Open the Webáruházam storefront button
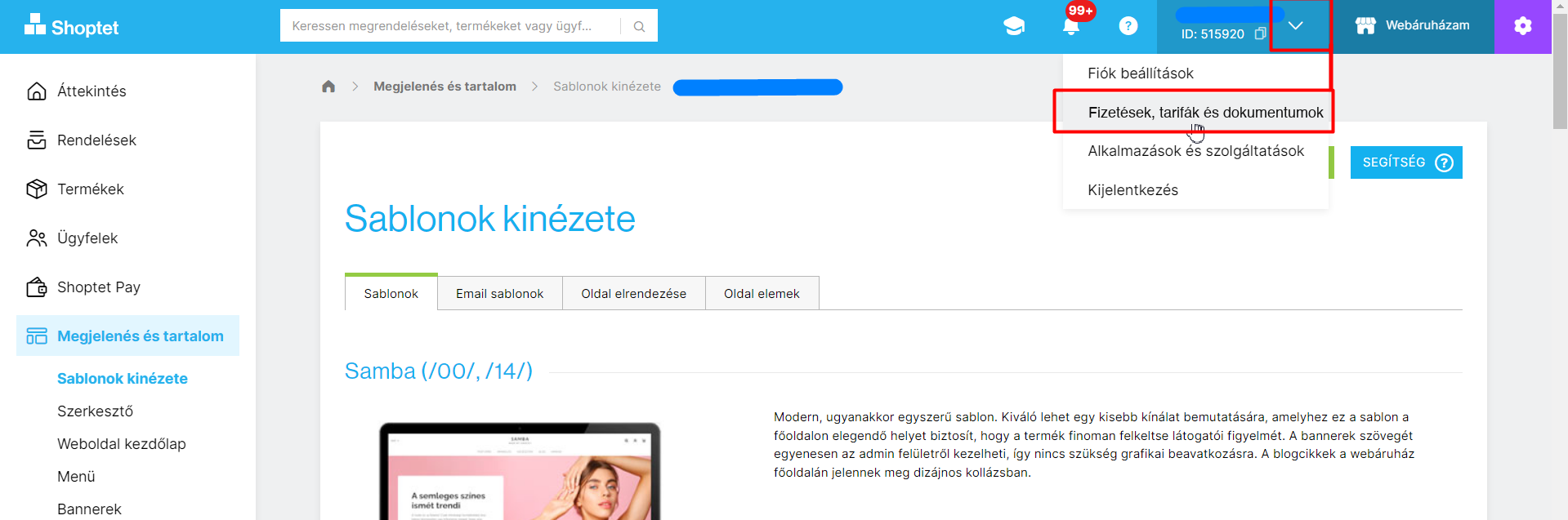1568x520 pixels. 1412,26
